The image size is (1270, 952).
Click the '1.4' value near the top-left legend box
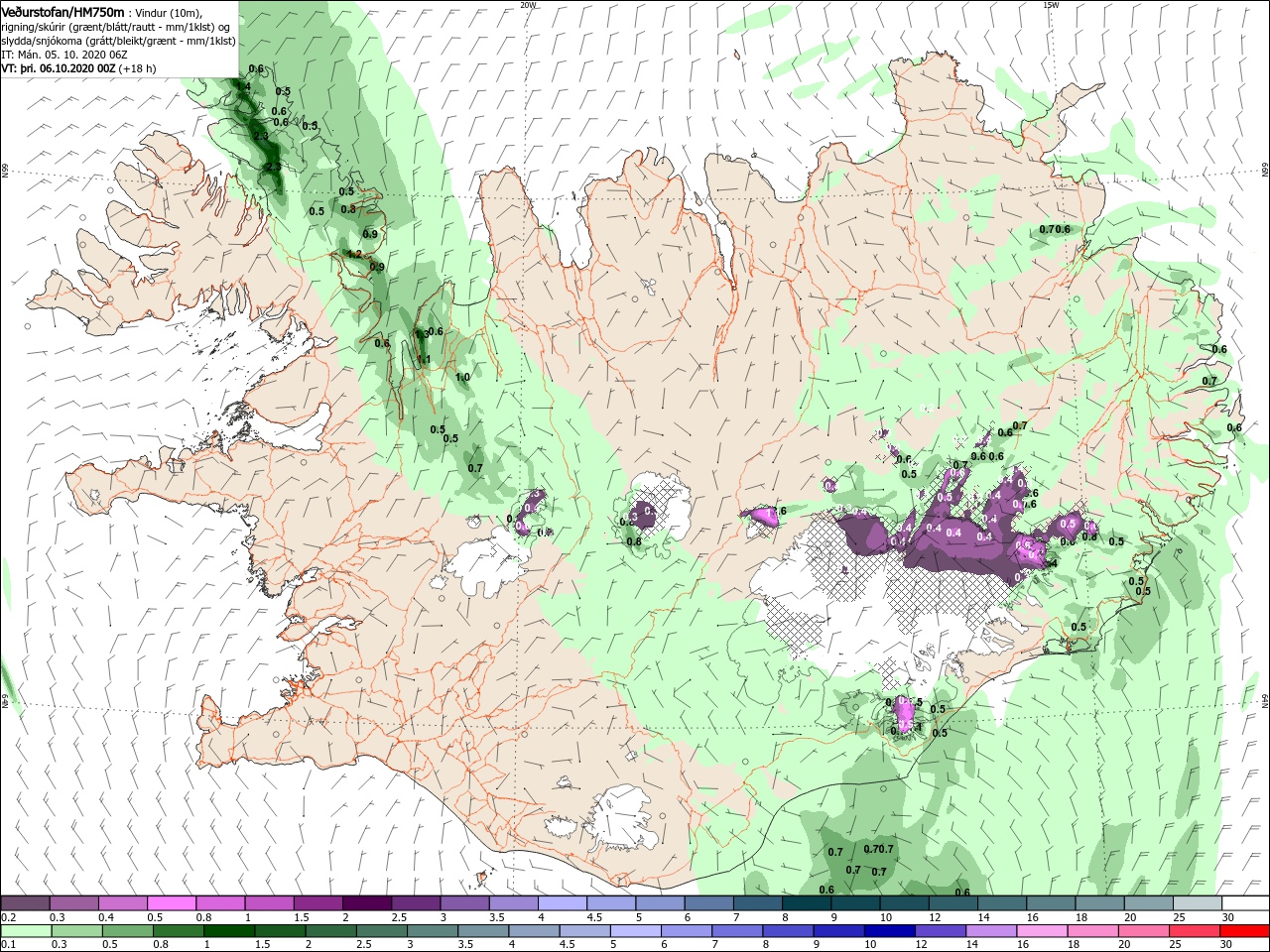pos(243,87)
